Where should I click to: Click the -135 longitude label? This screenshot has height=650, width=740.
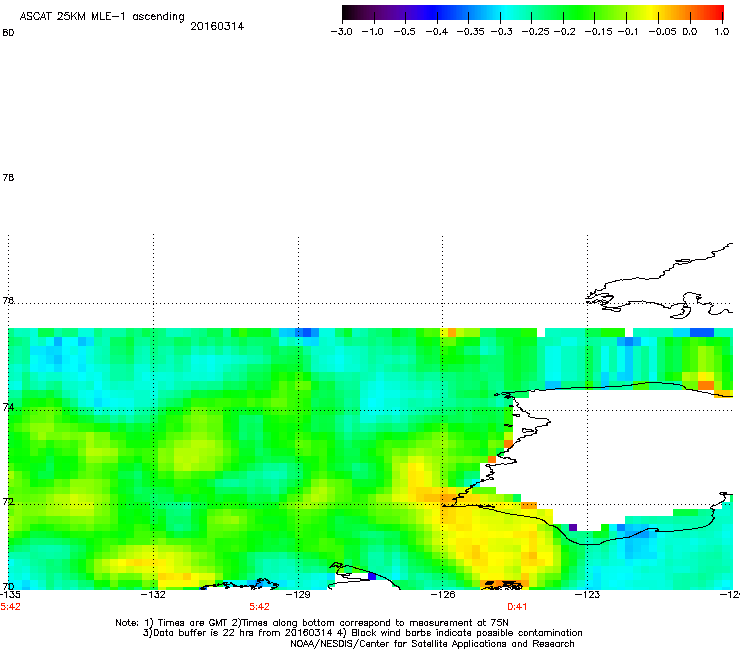click(x=9, y=595)
